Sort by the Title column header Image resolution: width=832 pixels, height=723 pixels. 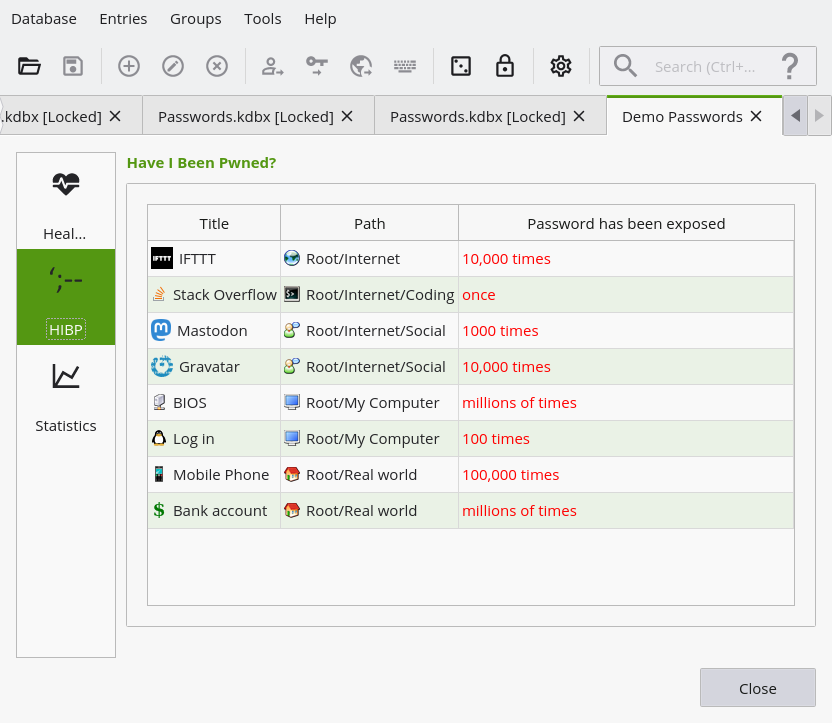point(214,224)
